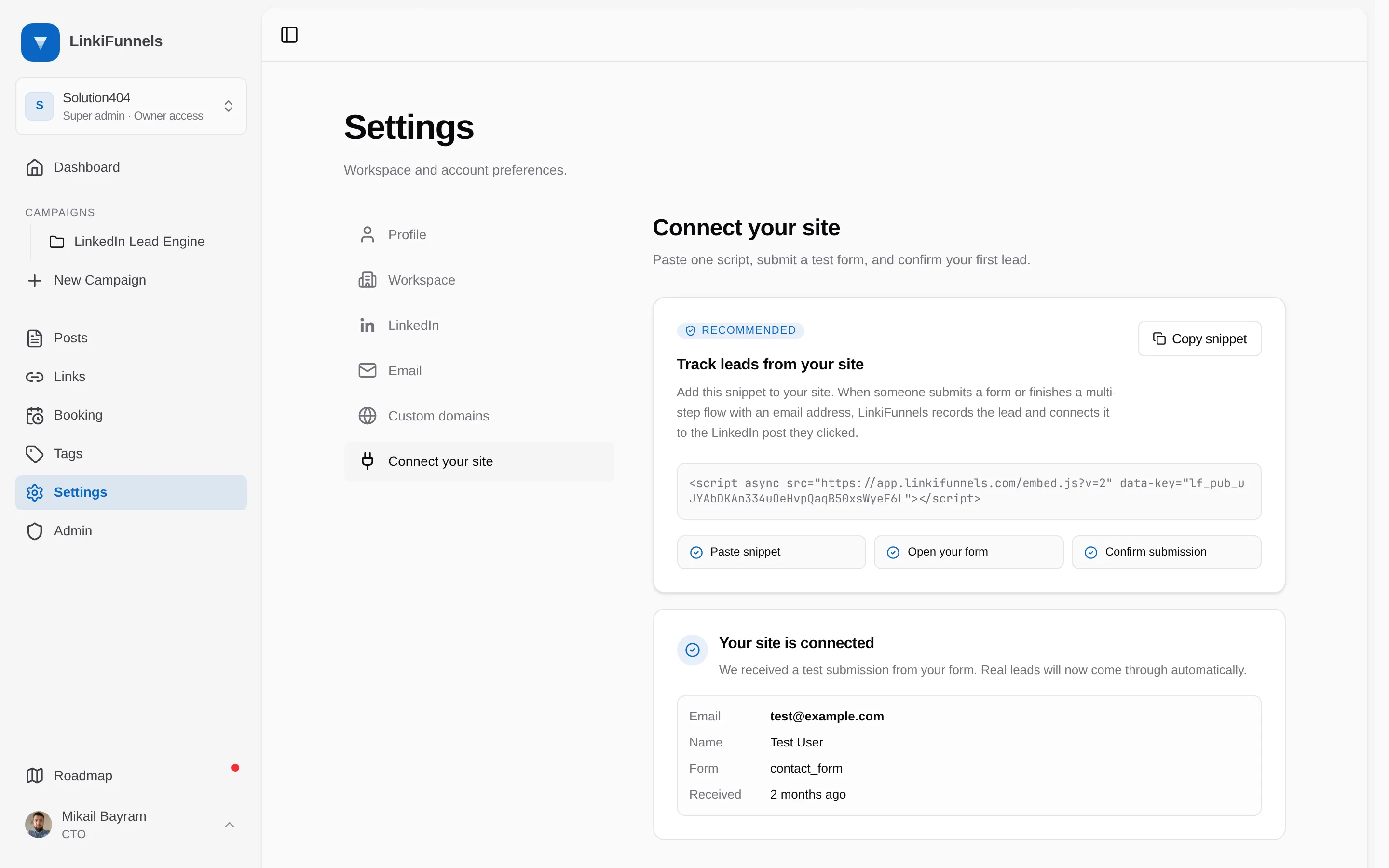Click the Admin shield icon
The width and height of the screenshot is (1389, 868).
(34, 531)
